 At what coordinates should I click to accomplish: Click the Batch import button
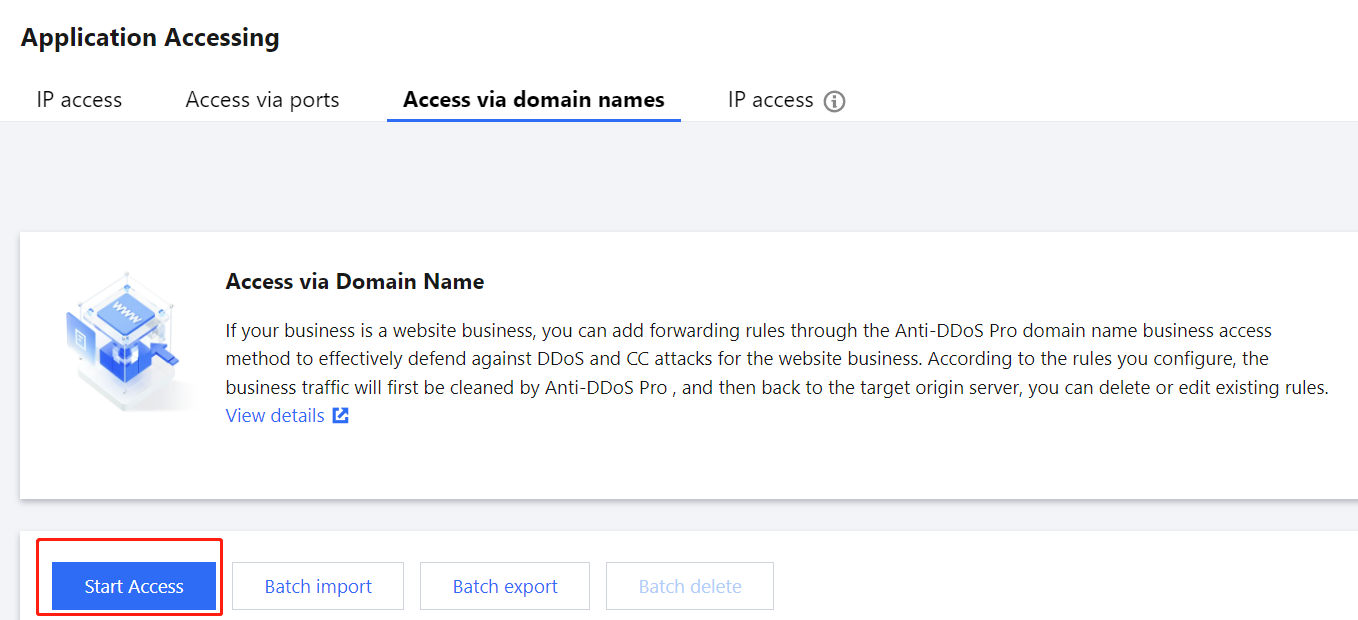(318, 586)
